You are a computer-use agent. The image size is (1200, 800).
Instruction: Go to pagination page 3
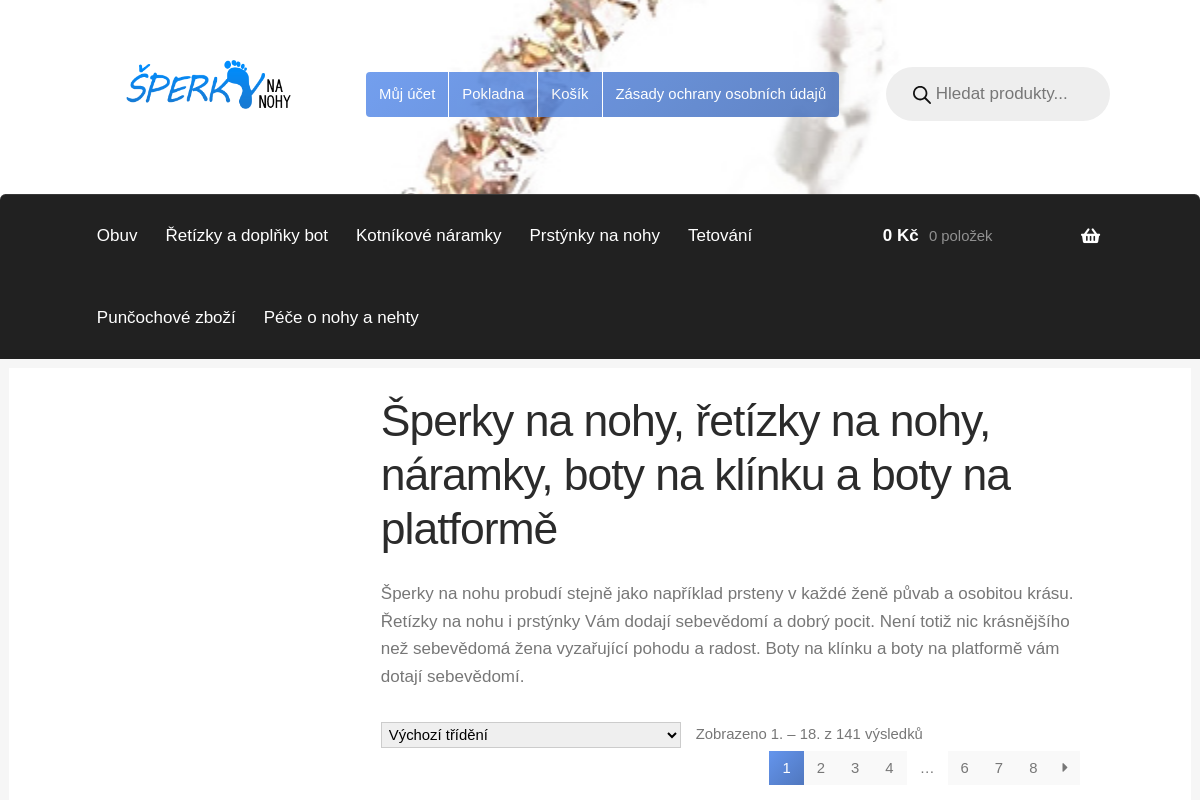[855, 768]
